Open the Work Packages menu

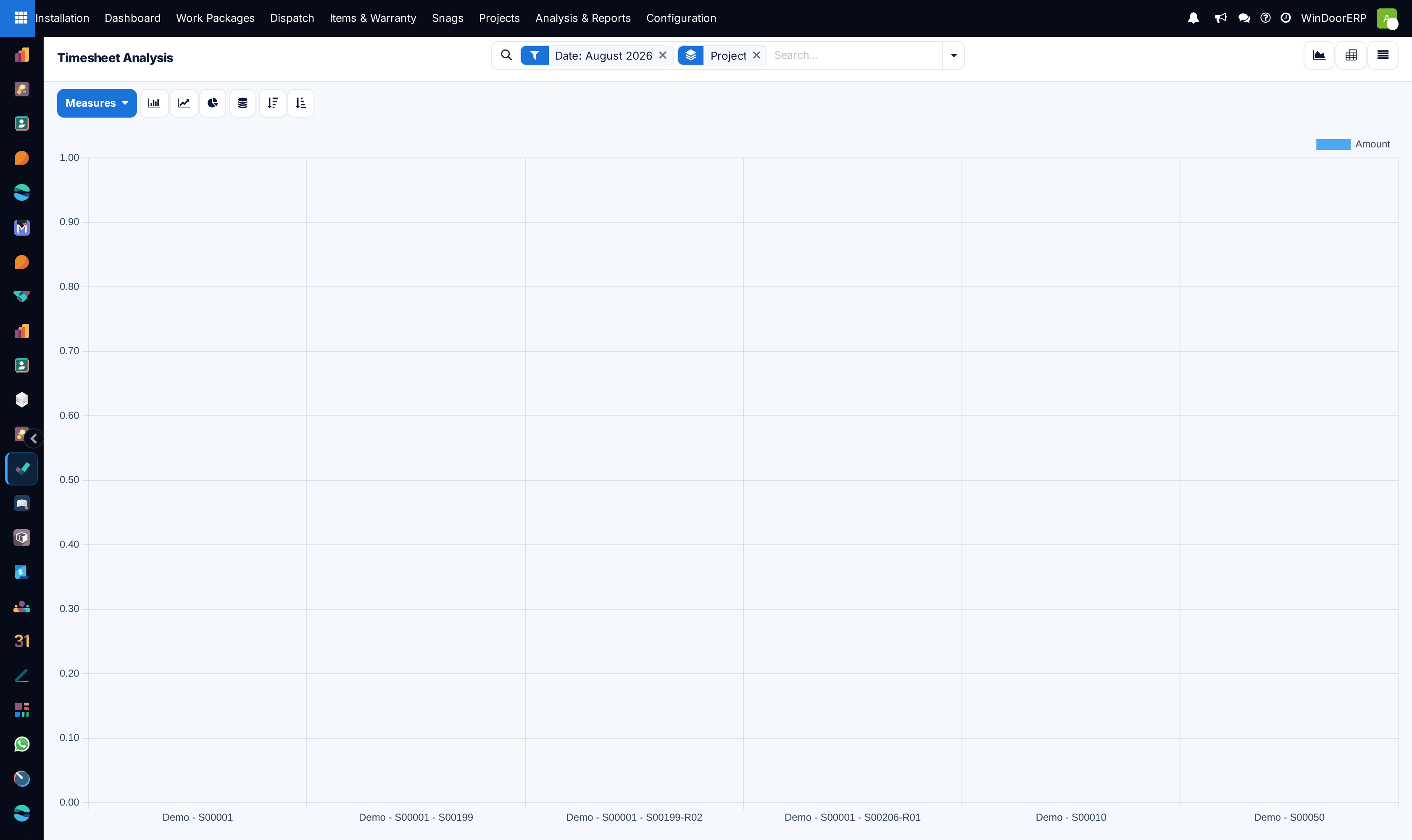[215, 18]
